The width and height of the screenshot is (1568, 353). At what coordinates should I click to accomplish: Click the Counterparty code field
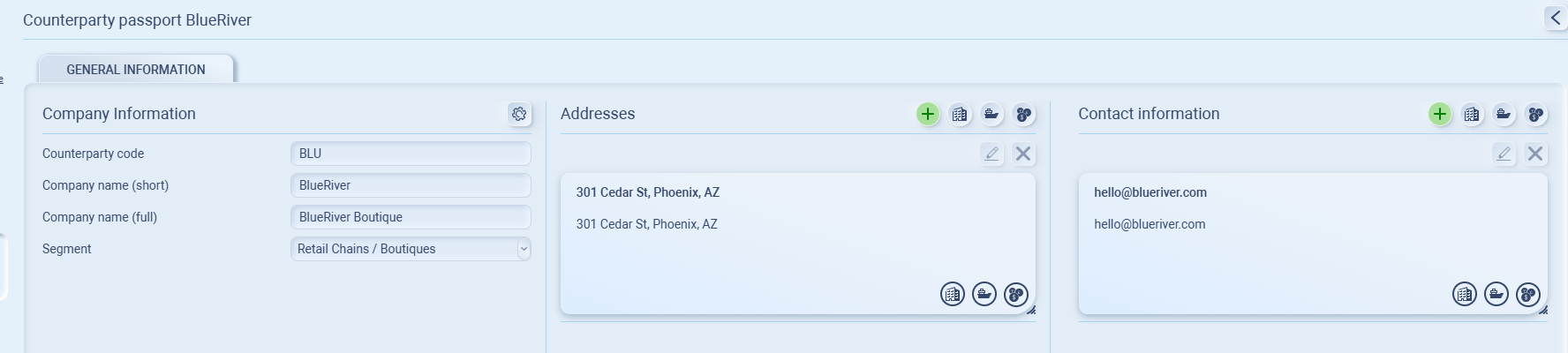click(411, 154)
